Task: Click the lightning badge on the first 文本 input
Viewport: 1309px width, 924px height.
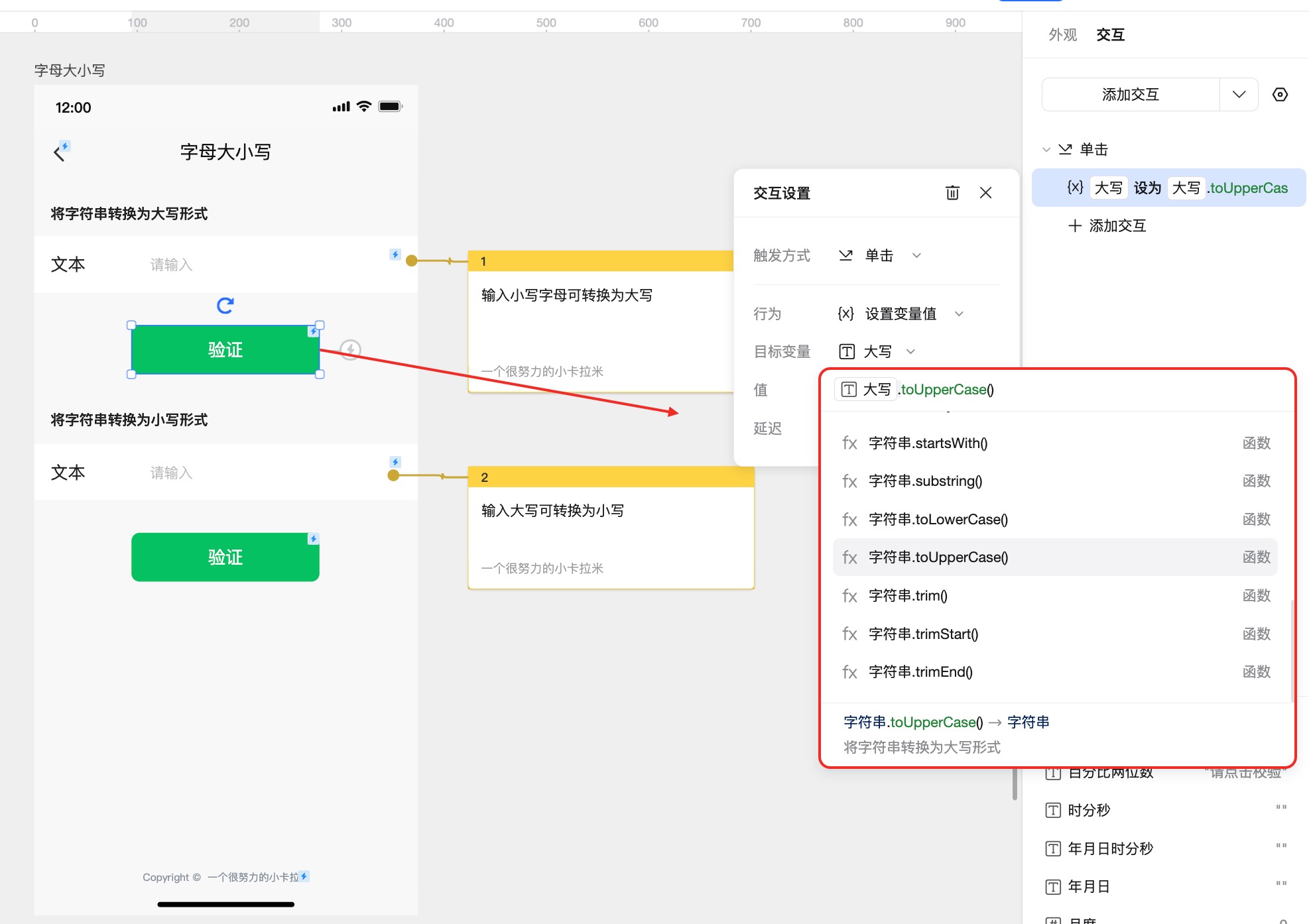Action: tap(395, 255)
